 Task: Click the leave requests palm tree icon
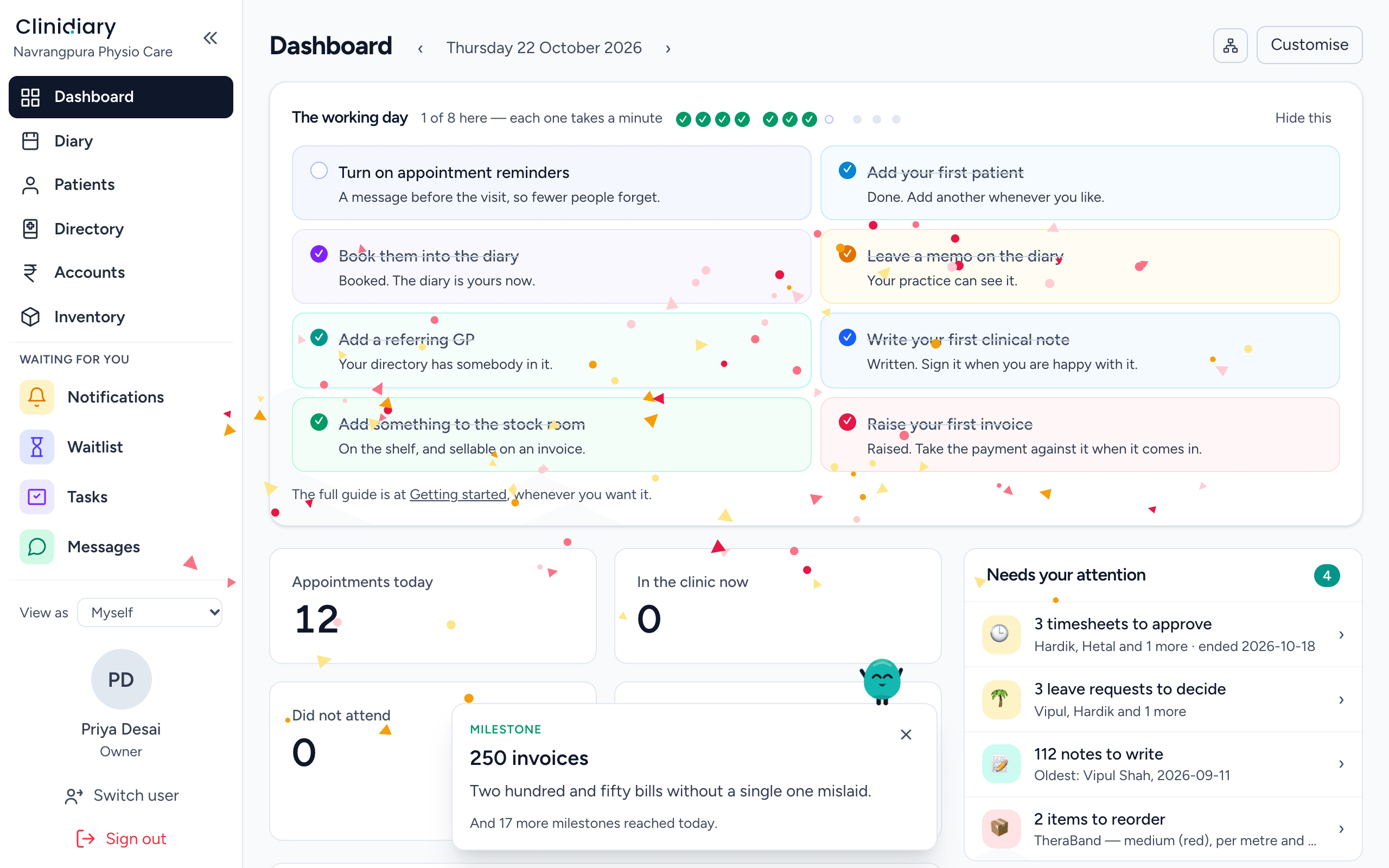[1001, 699]
